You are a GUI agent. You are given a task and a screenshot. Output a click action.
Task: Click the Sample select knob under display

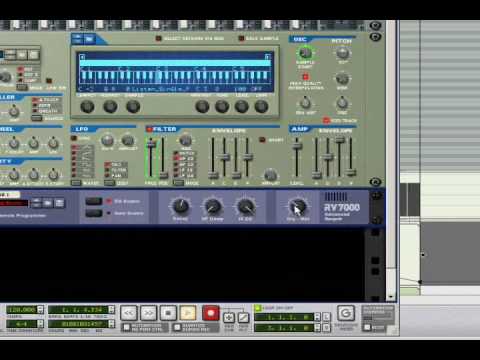[133, 107]
